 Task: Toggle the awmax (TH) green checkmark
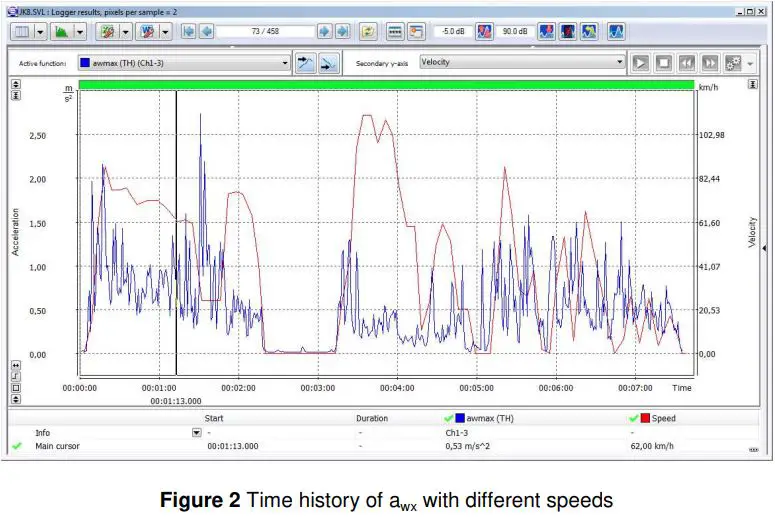coord(448,419)
